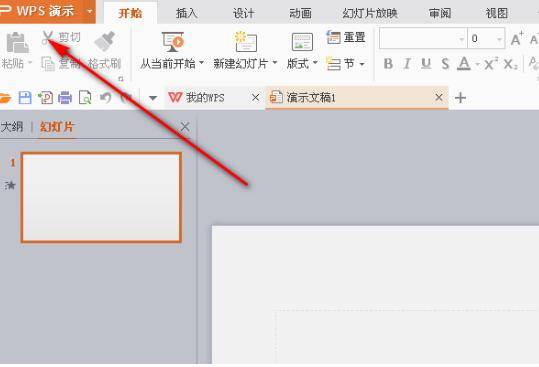Add a new document tab with plus
Viewport: 539px width, 367px height.
(x=460, y=98)
